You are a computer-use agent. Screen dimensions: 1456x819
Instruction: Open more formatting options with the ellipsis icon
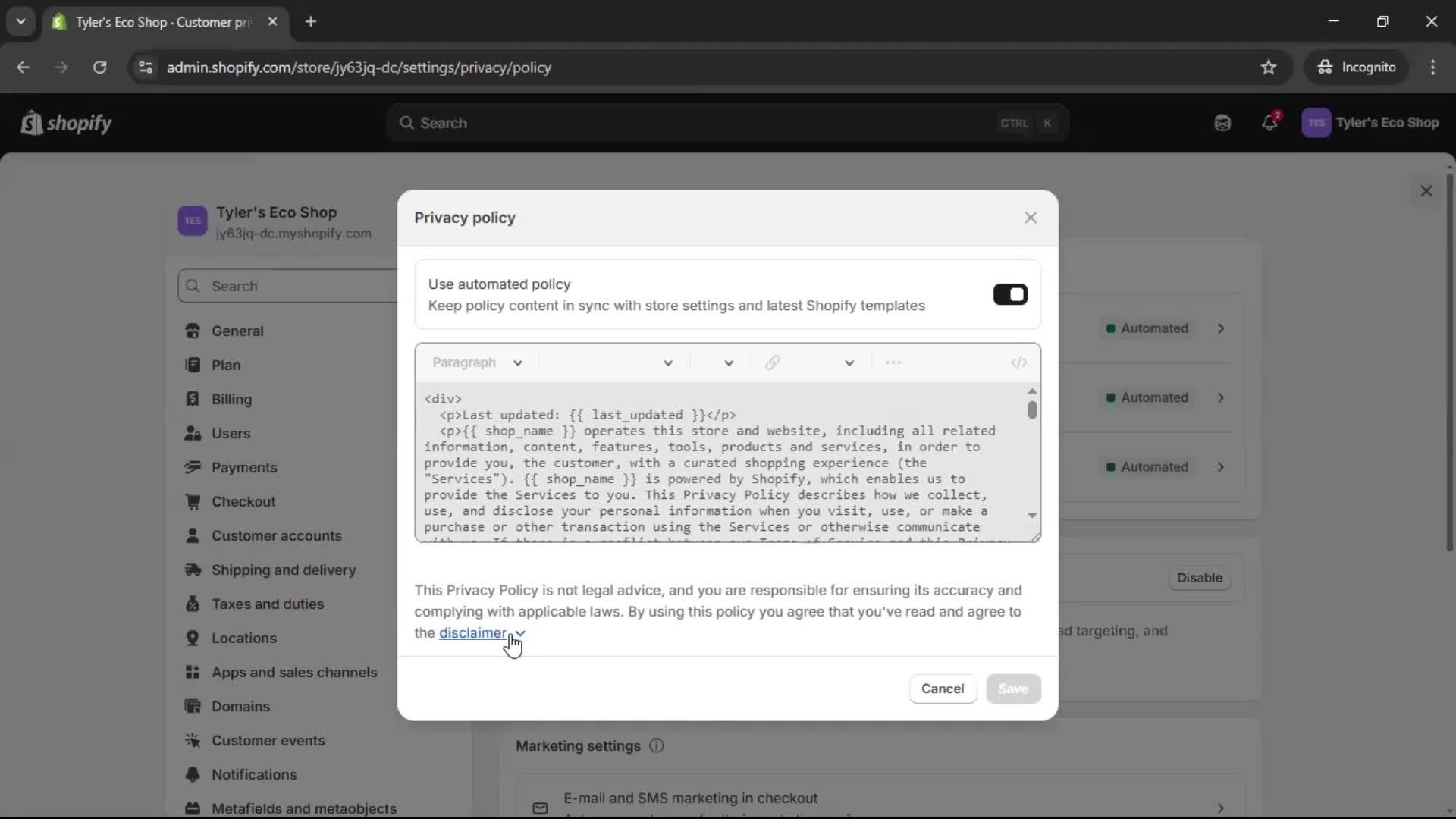894,362
